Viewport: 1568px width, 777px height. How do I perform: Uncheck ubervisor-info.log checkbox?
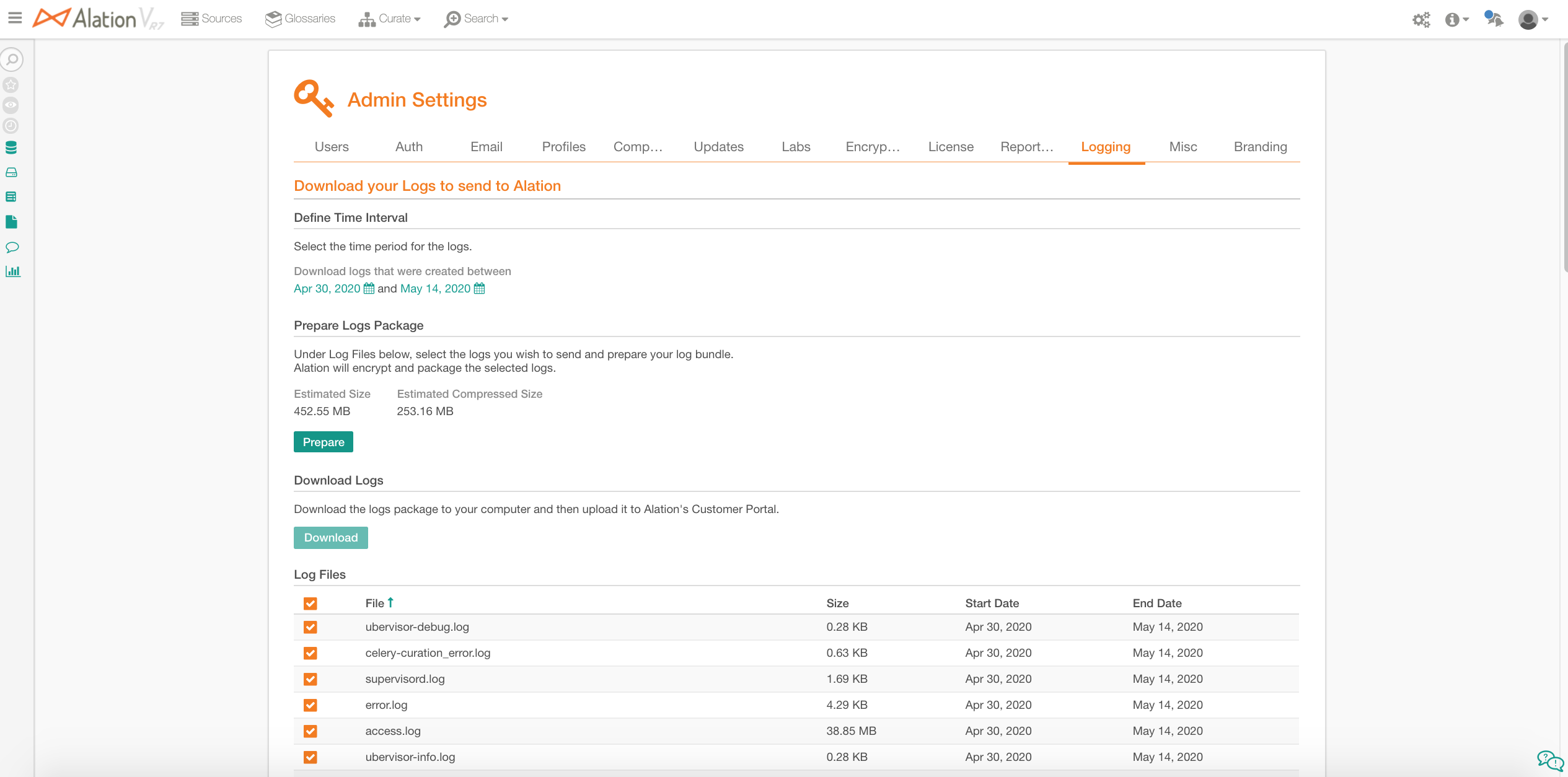[x=311, y=757]
